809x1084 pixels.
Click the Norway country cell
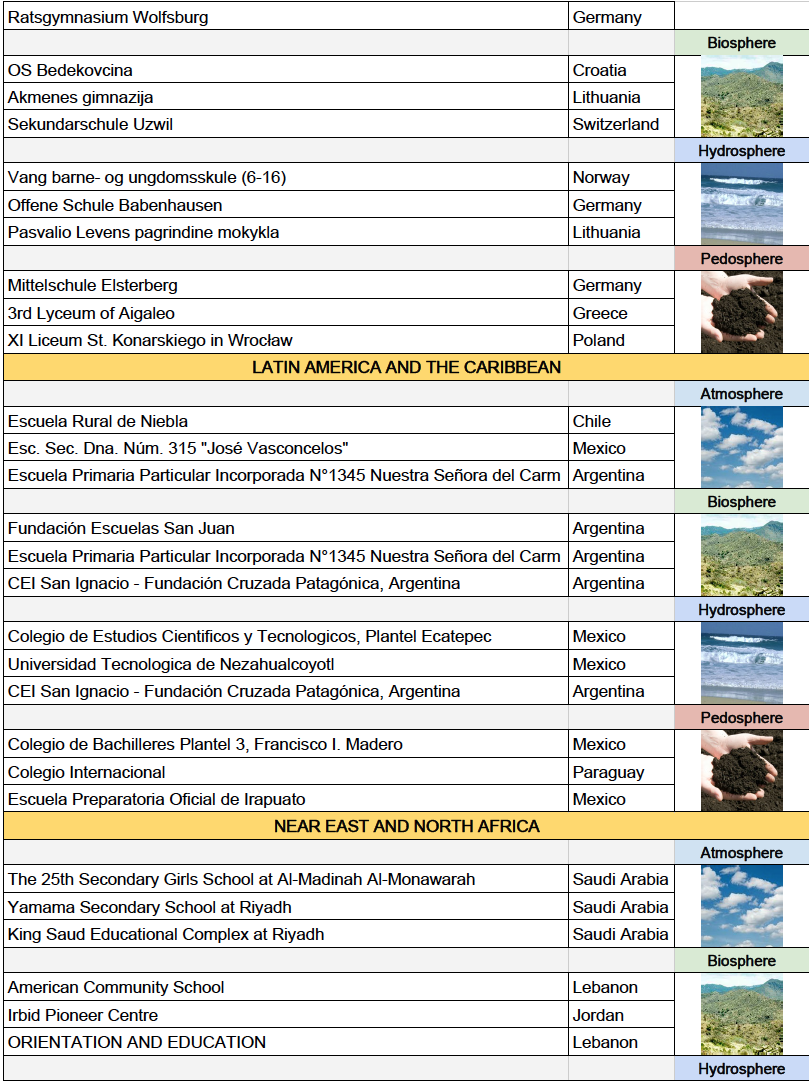(x=621, y=177)
